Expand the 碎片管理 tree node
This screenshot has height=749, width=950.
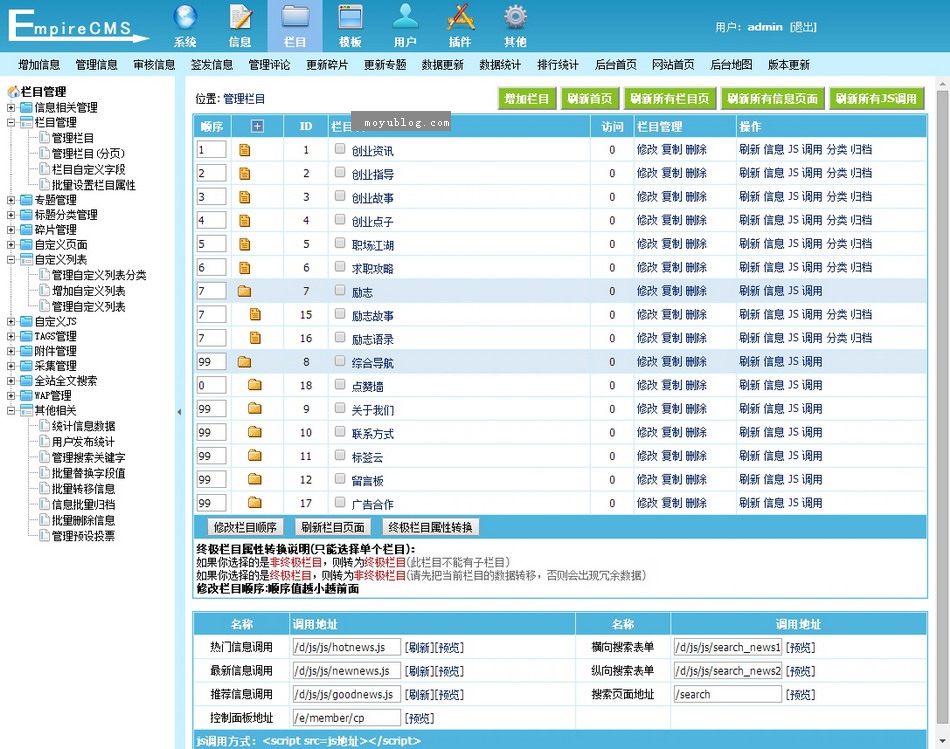tap(11, 230)
